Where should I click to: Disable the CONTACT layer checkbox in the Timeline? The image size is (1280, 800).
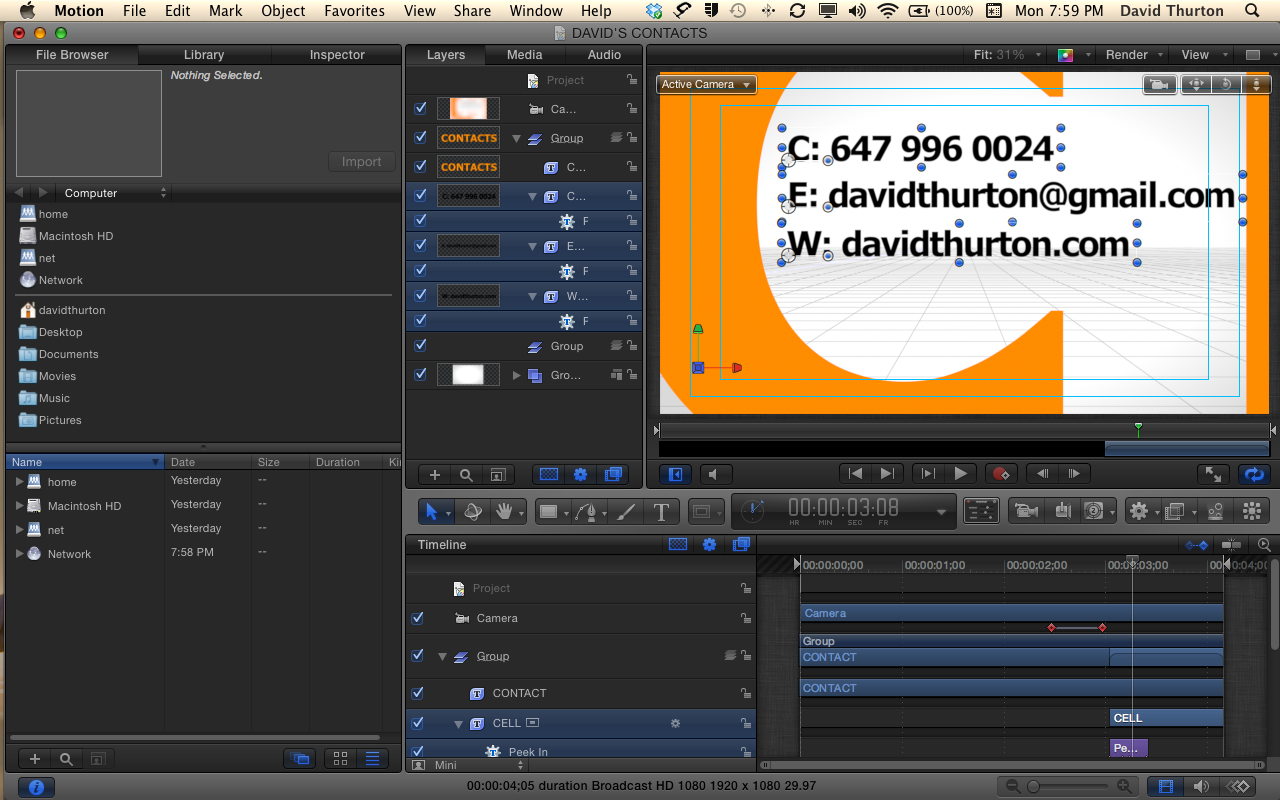(418, 693)
